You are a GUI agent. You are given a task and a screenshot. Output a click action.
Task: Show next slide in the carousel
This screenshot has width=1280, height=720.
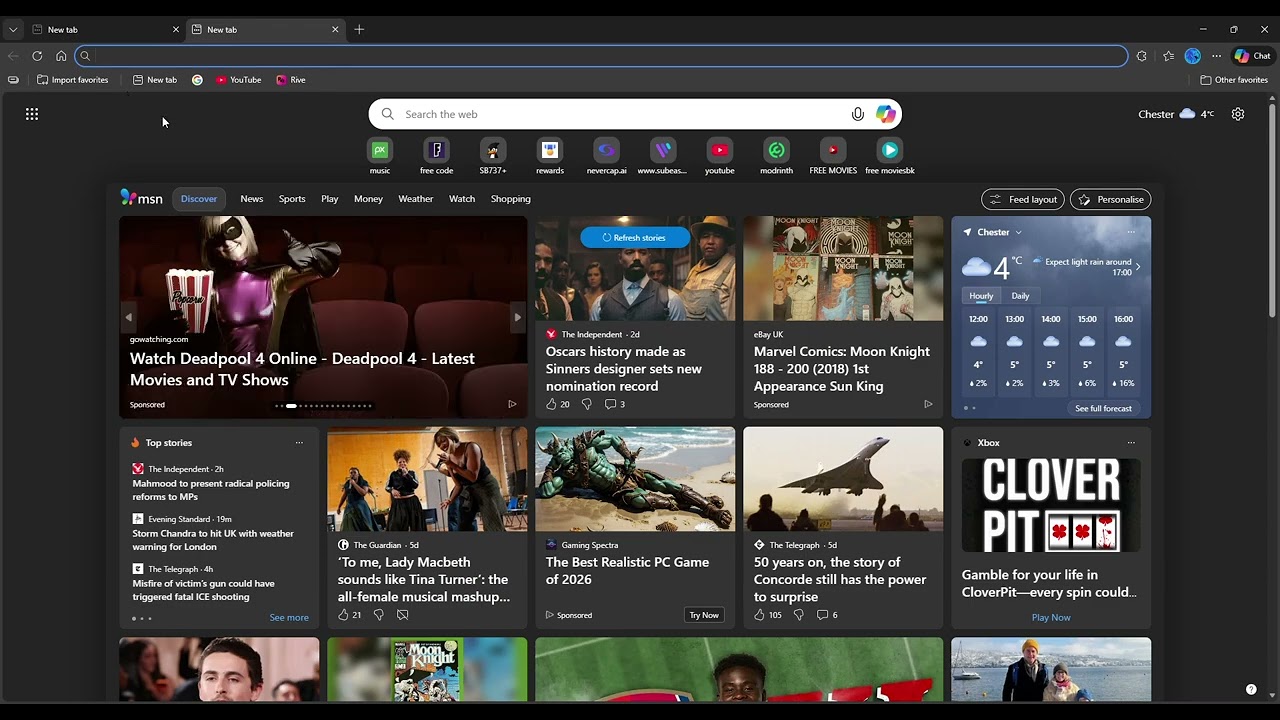tap(517, 317)
